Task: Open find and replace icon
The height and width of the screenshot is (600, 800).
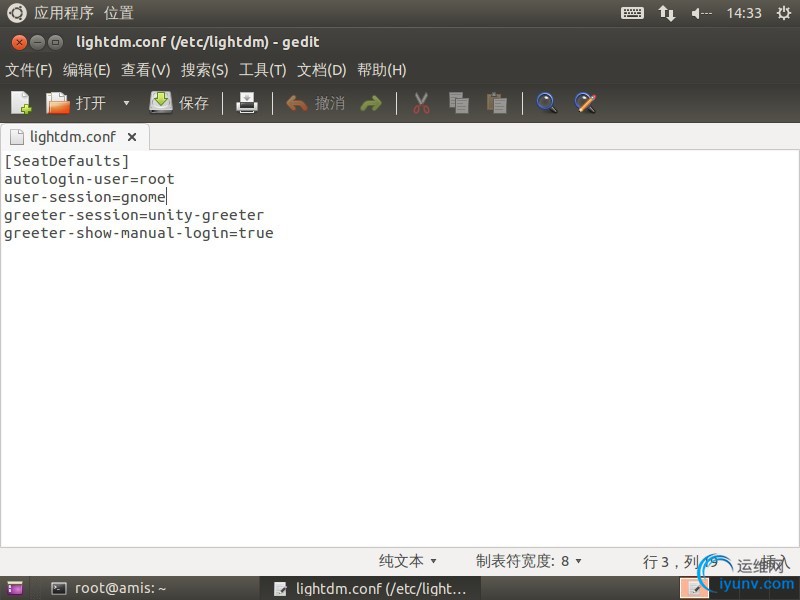Action: click(585, 103)
